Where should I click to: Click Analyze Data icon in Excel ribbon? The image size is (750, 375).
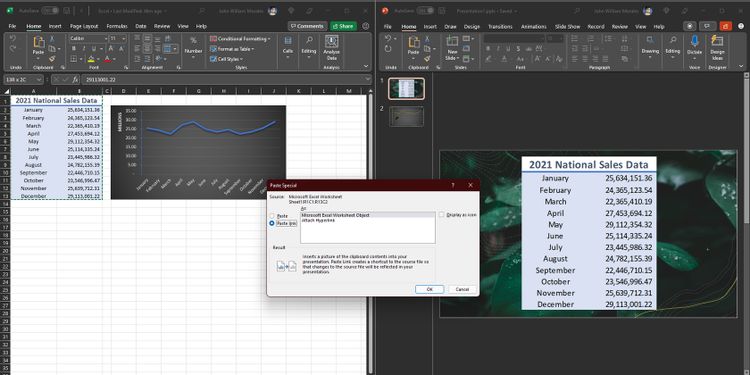coord(331,42)
